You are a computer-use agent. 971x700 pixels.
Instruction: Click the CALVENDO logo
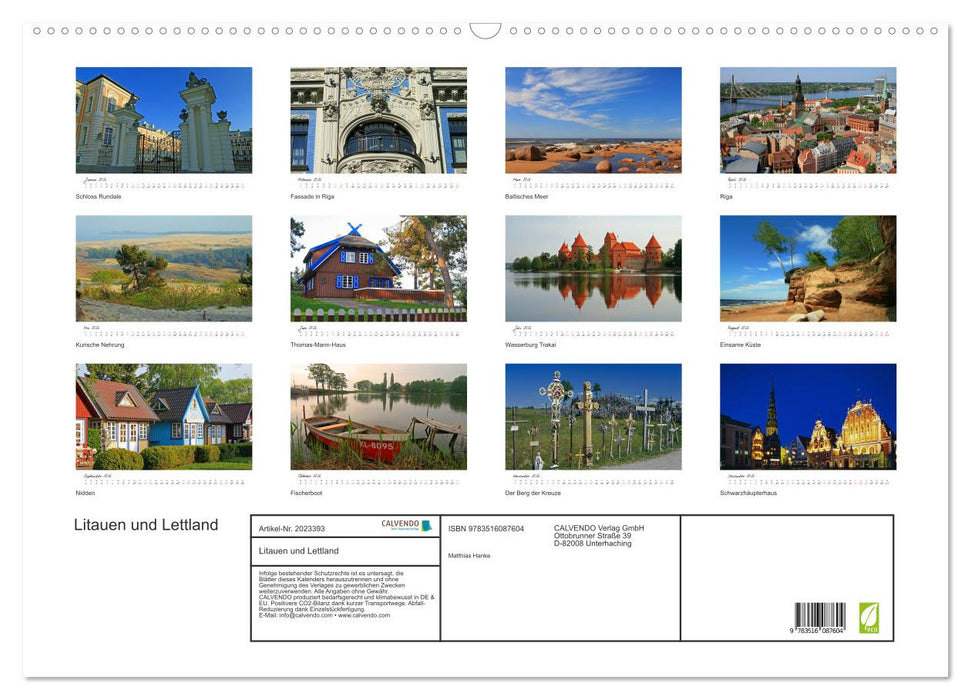pyautogui.click(x=400, y=524)
